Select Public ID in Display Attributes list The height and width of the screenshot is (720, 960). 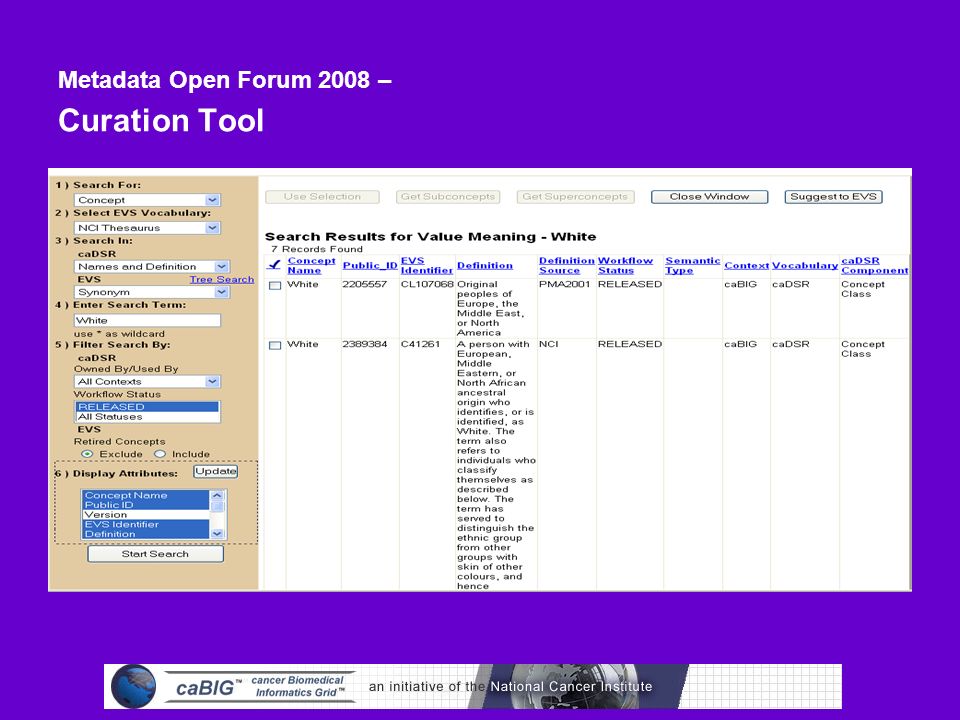(146, 504)
